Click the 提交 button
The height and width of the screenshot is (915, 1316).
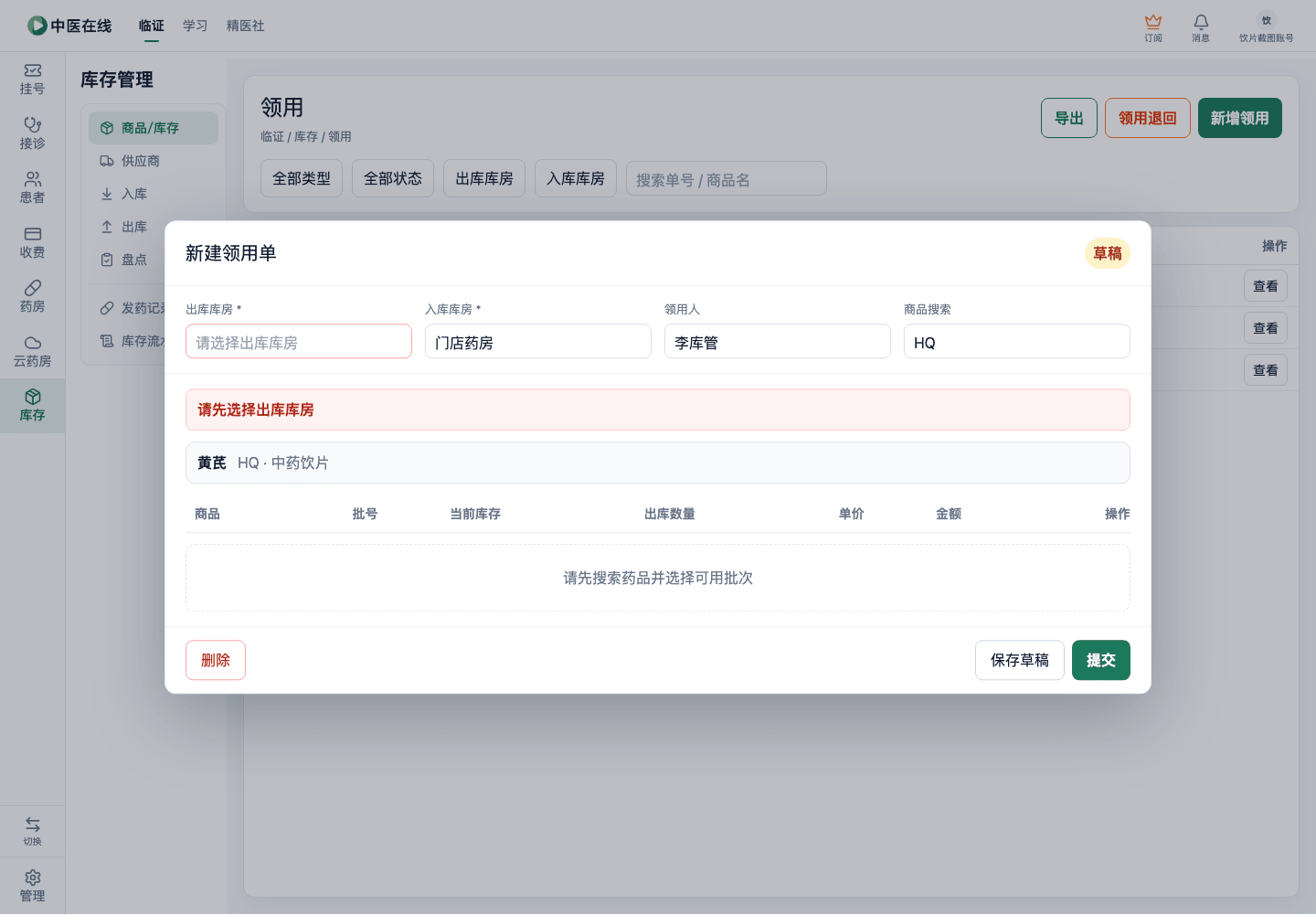coord(1101,660)
